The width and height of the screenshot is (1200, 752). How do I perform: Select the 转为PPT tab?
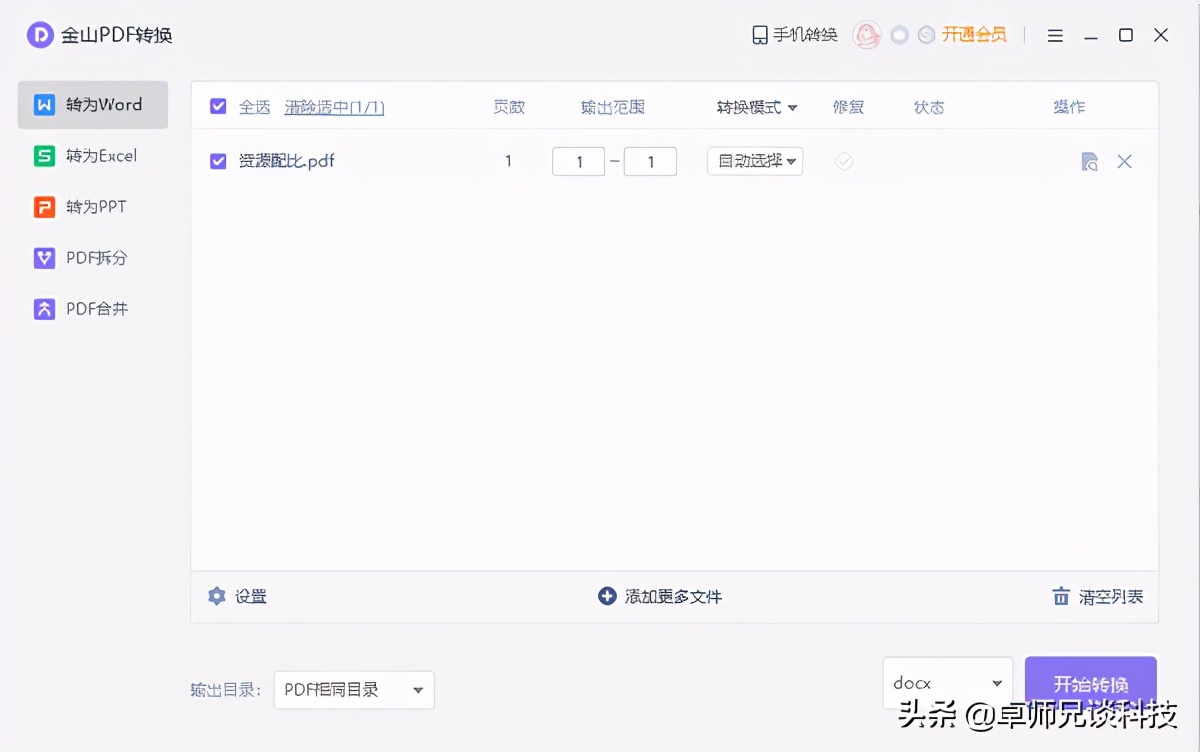tap(93, 207)
